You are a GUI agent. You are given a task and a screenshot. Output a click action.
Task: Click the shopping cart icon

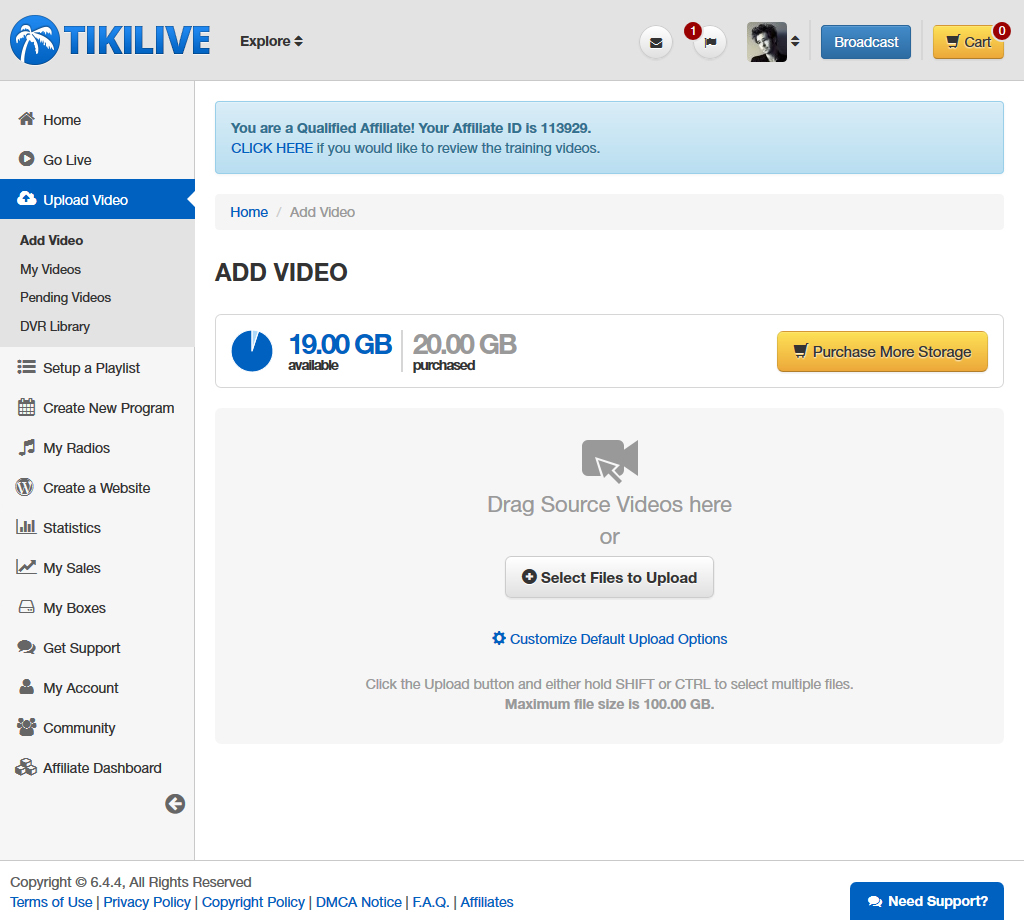[953, 42]
